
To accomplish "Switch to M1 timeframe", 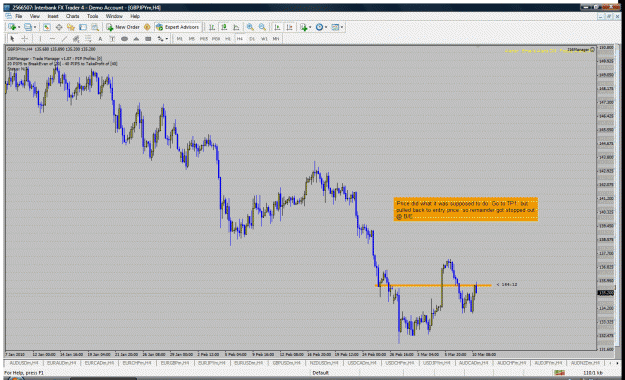I will point(179,39).
